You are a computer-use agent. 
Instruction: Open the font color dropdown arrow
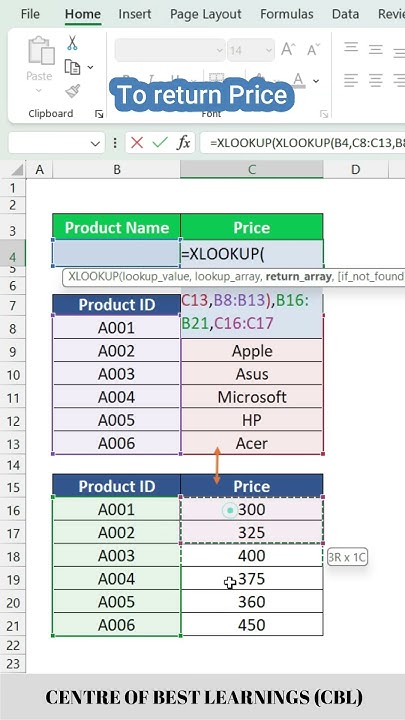(x=316, y=81)
